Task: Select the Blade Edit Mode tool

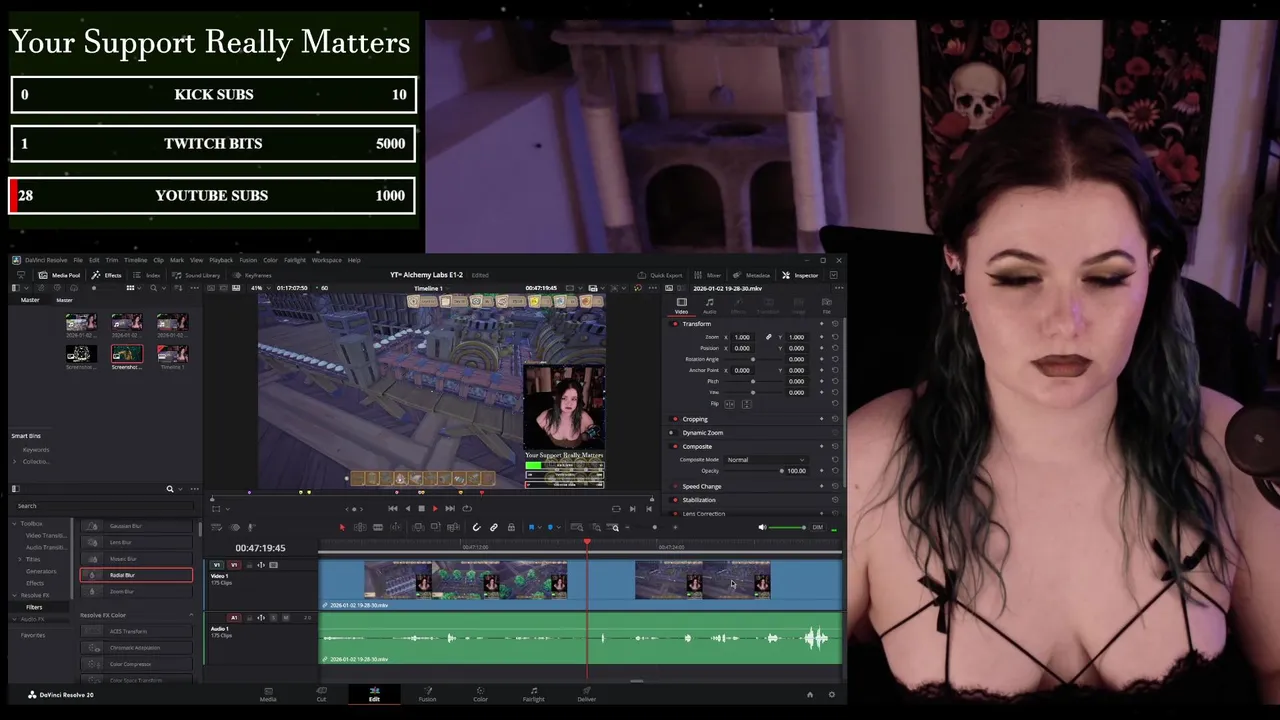Action: (378, 527)
